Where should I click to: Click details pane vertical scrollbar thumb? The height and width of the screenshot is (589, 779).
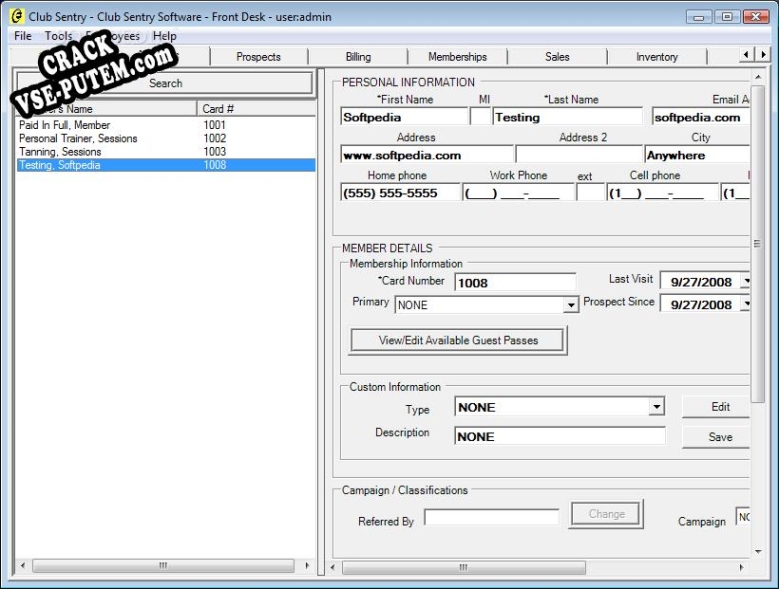click(x=758, y=244)
